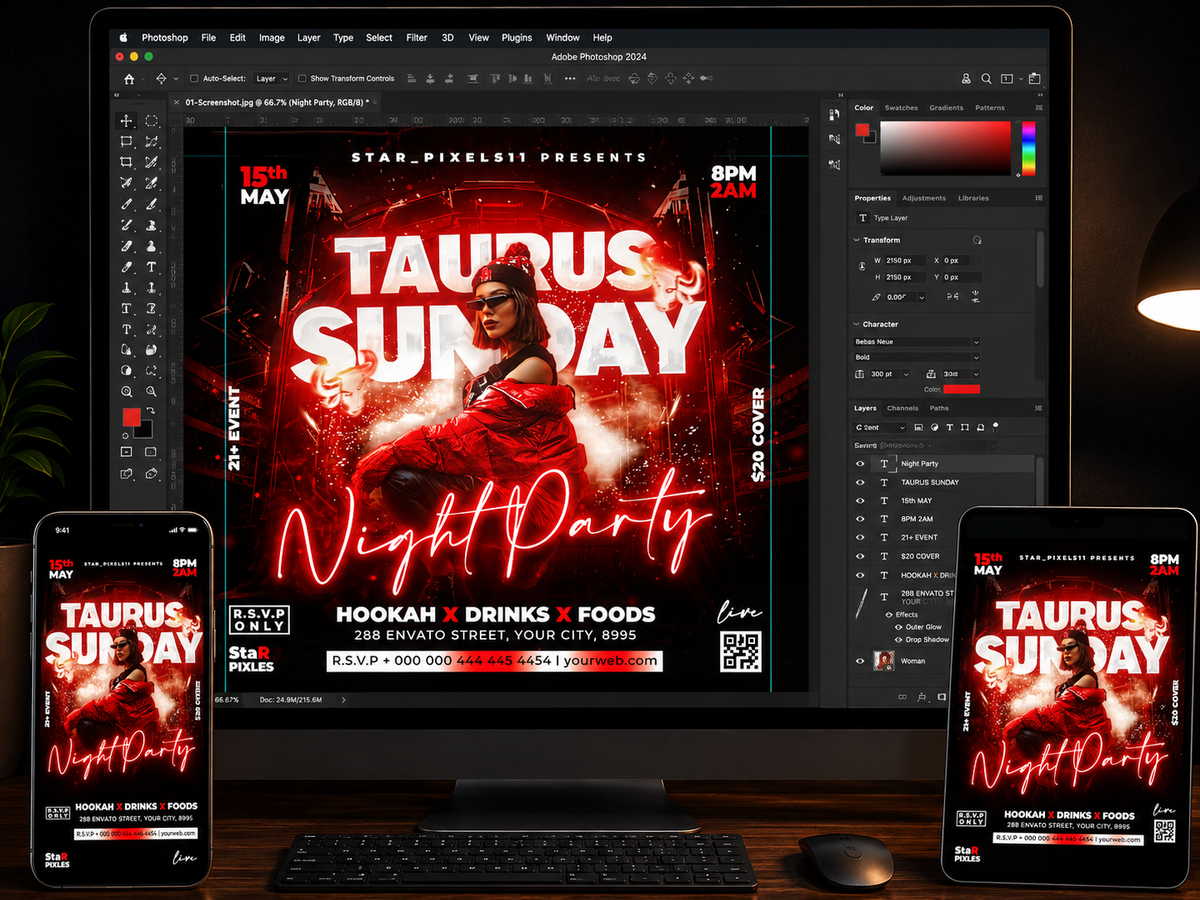Open the Bold font style dropdown
Screen dimensions: 1200x900
click(917, 357)
